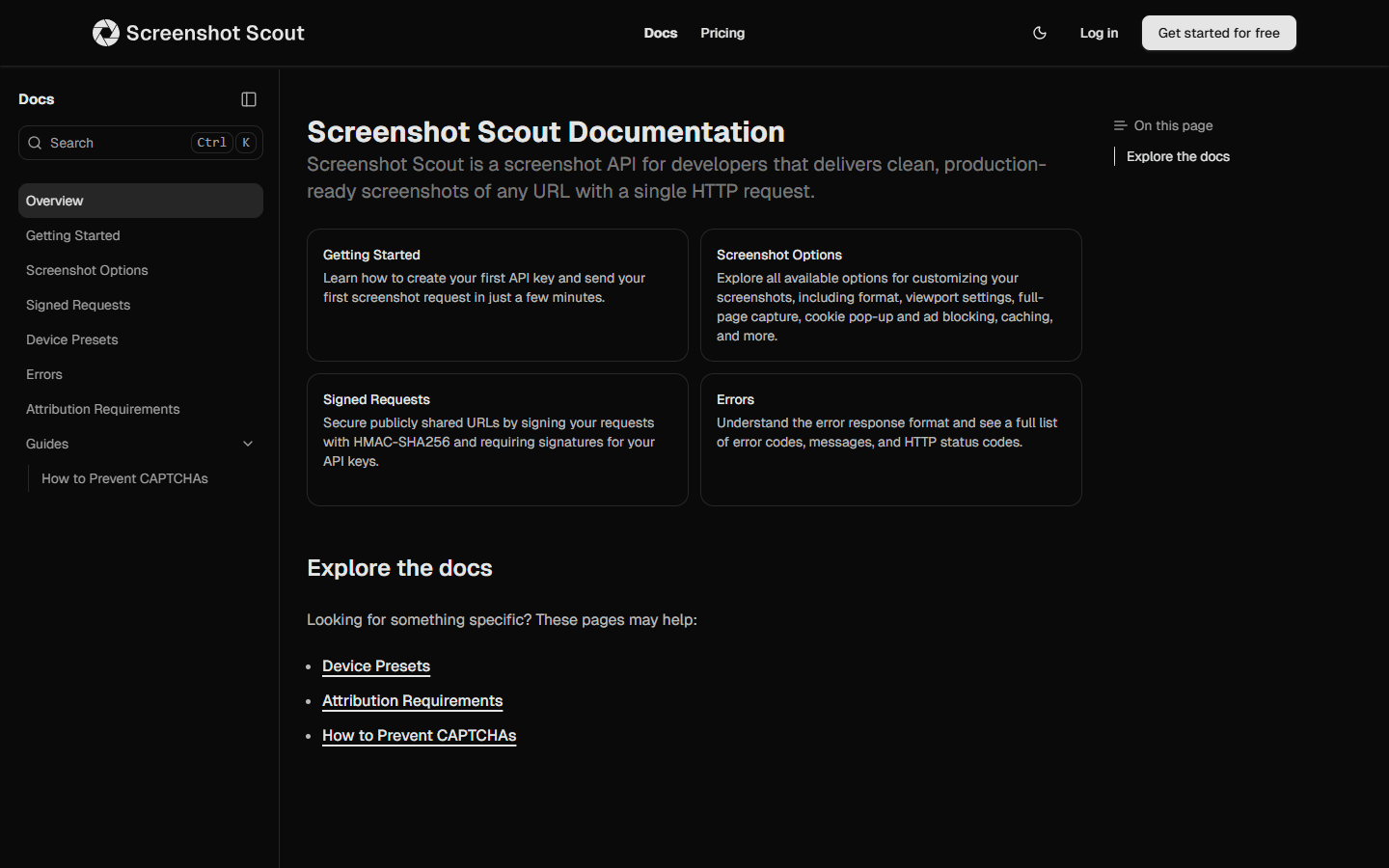Open the Device Presets link
This screenshot has width=1389, height=868.
click(376, 665)
